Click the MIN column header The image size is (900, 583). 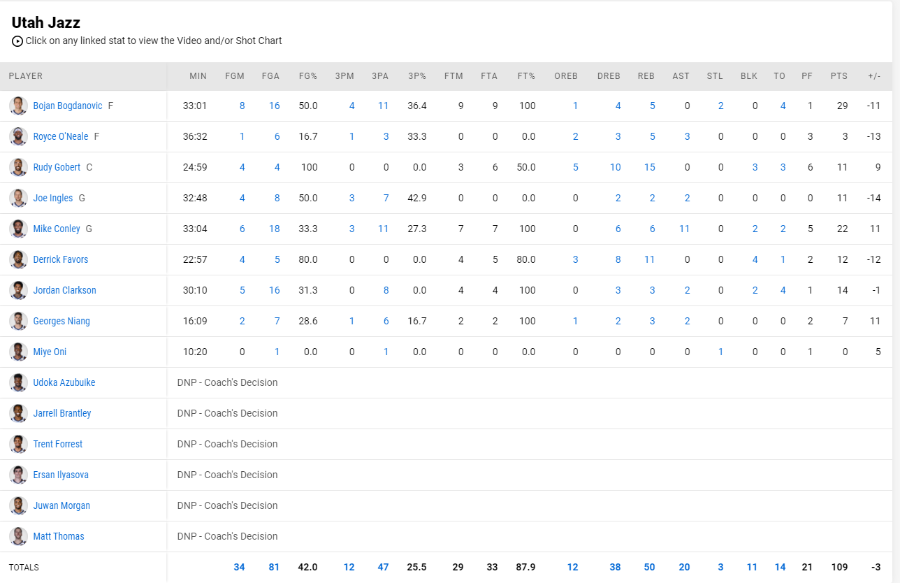(198, 76)
